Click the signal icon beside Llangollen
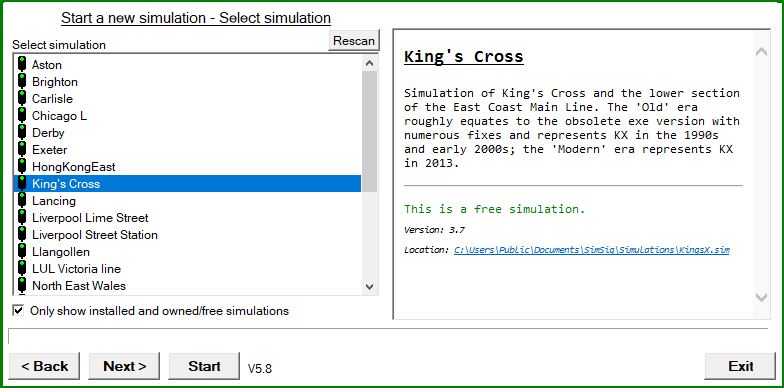This screenshot has height=388, width=784. pos(22,252)
